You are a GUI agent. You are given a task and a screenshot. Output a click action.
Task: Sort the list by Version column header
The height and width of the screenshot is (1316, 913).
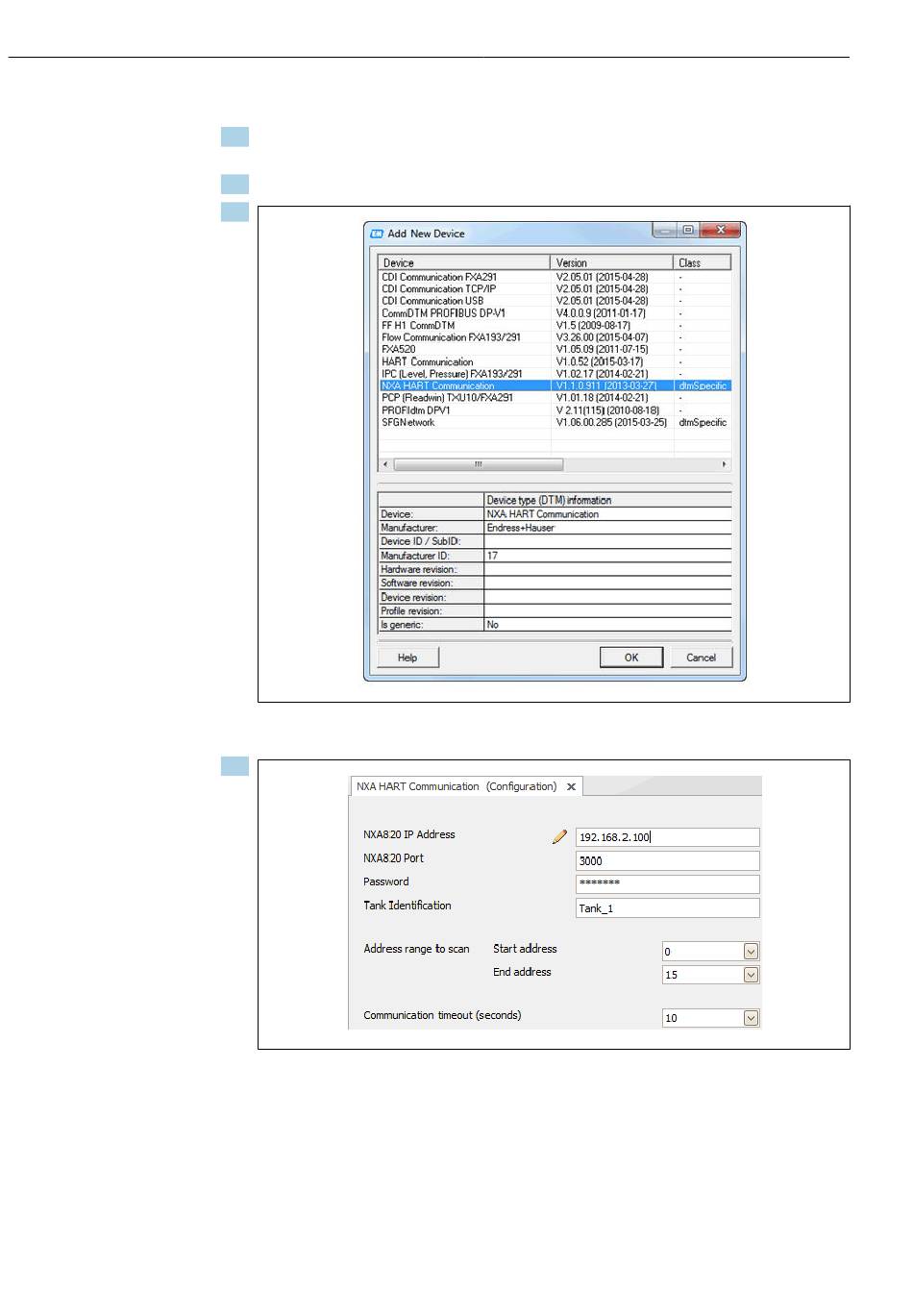click(x=612, y=262)
